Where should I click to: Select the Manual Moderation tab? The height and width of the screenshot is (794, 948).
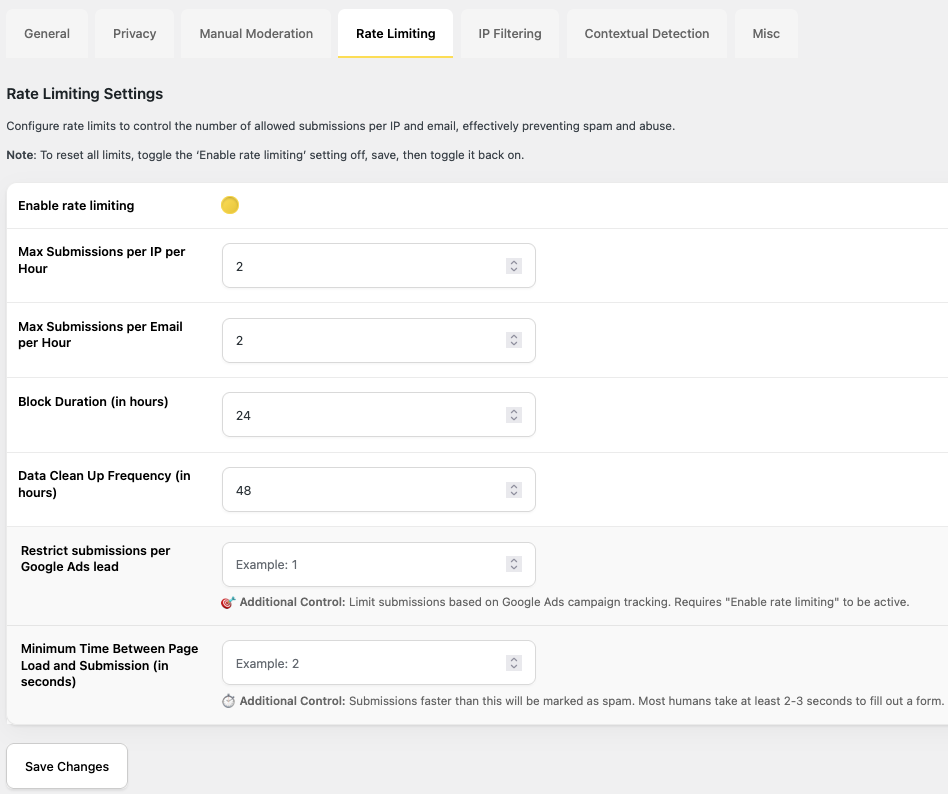pos(255,33)
